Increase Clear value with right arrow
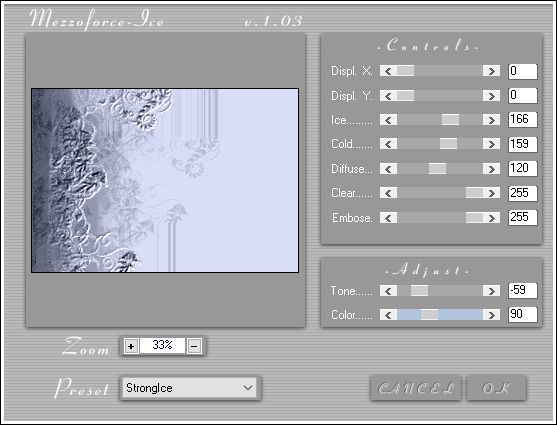The image size is (557, 425). coord(491,193)
